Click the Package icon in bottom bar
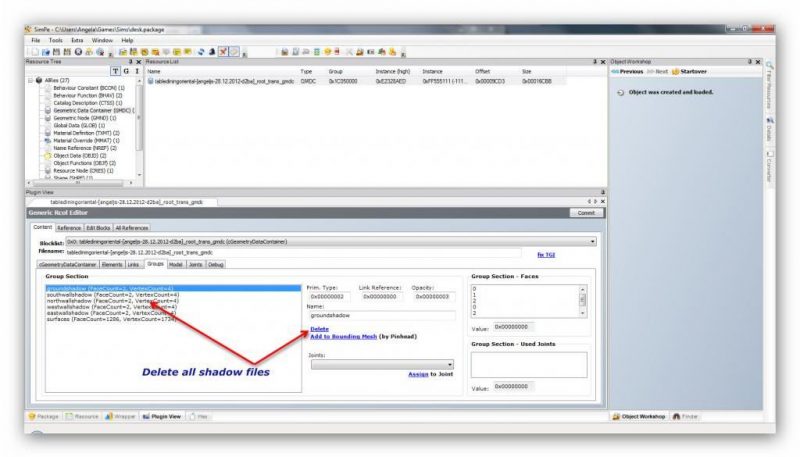800x457 pixels. pos(31,415)
